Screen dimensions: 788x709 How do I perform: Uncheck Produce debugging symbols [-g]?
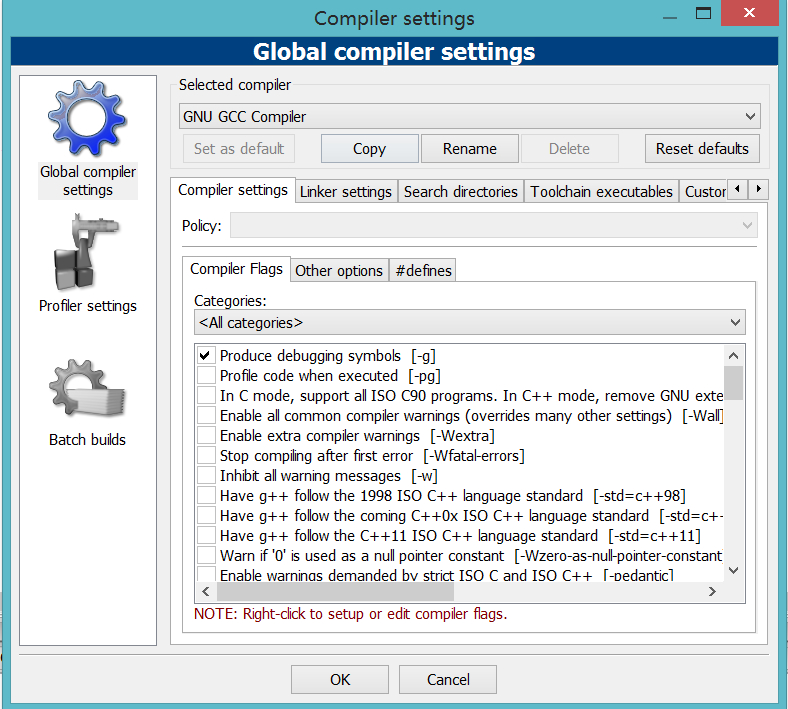tap(206, 356)
